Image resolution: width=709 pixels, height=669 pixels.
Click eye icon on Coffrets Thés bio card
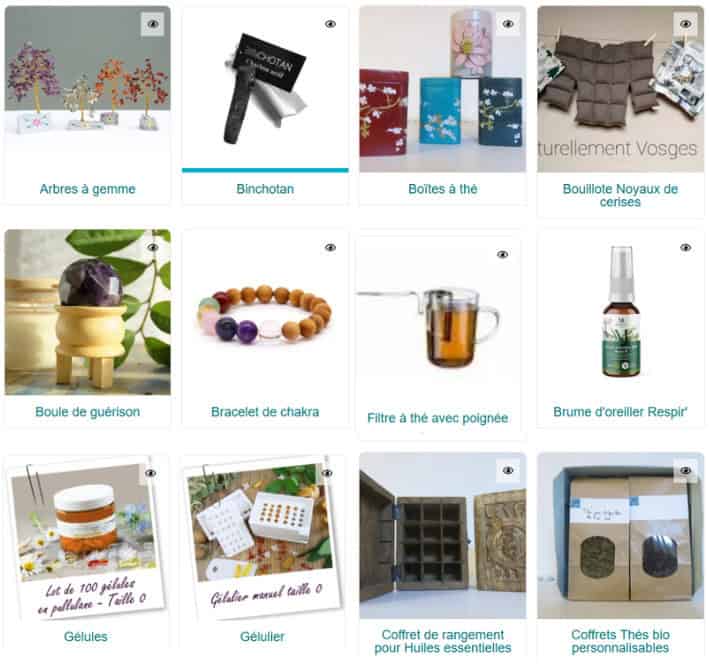coord(686,471)
